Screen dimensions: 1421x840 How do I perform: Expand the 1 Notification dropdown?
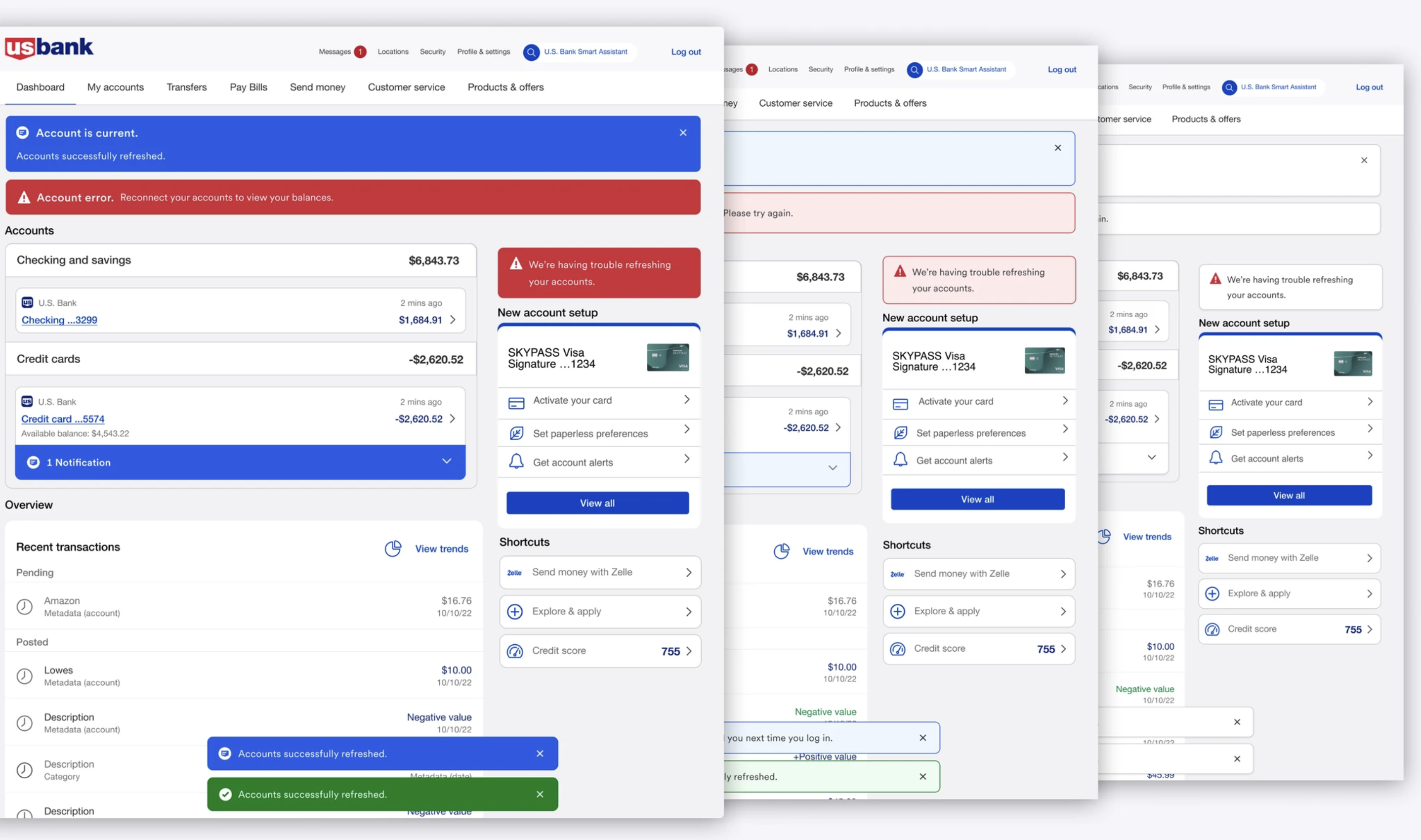[x=240, y=462]
